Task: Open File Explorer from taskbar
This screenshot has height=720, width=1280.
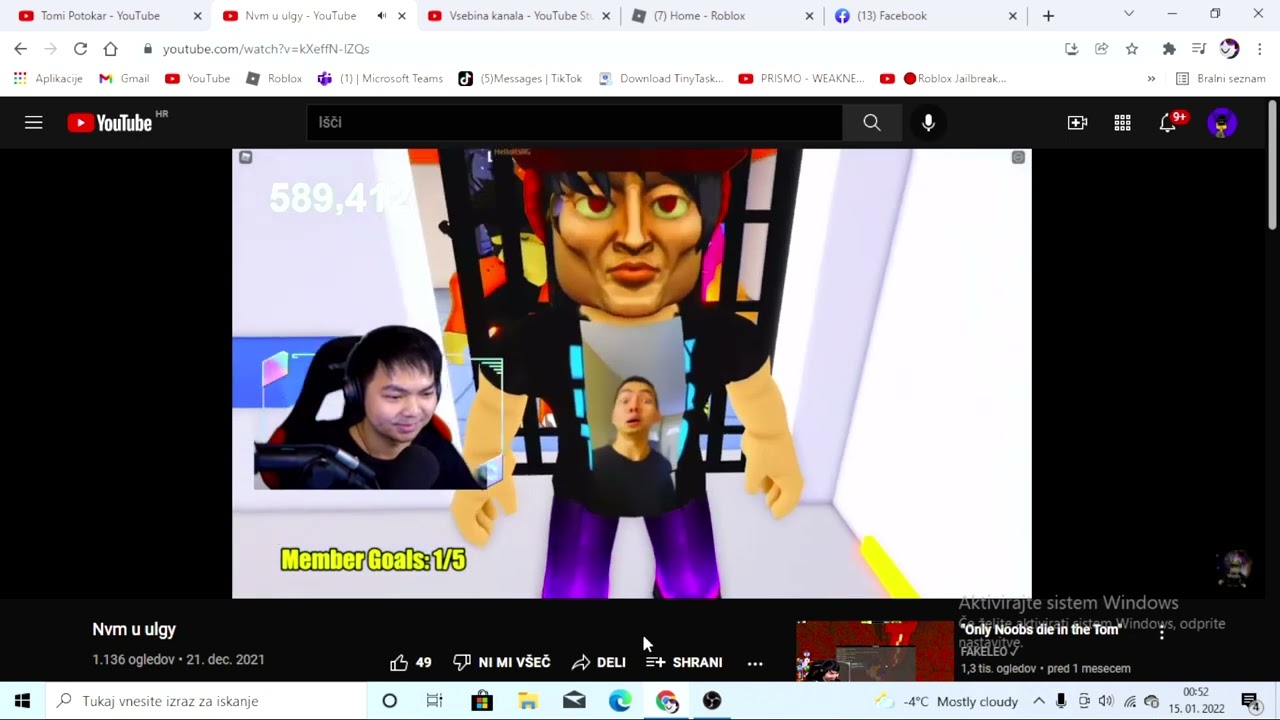Action: 528,701
